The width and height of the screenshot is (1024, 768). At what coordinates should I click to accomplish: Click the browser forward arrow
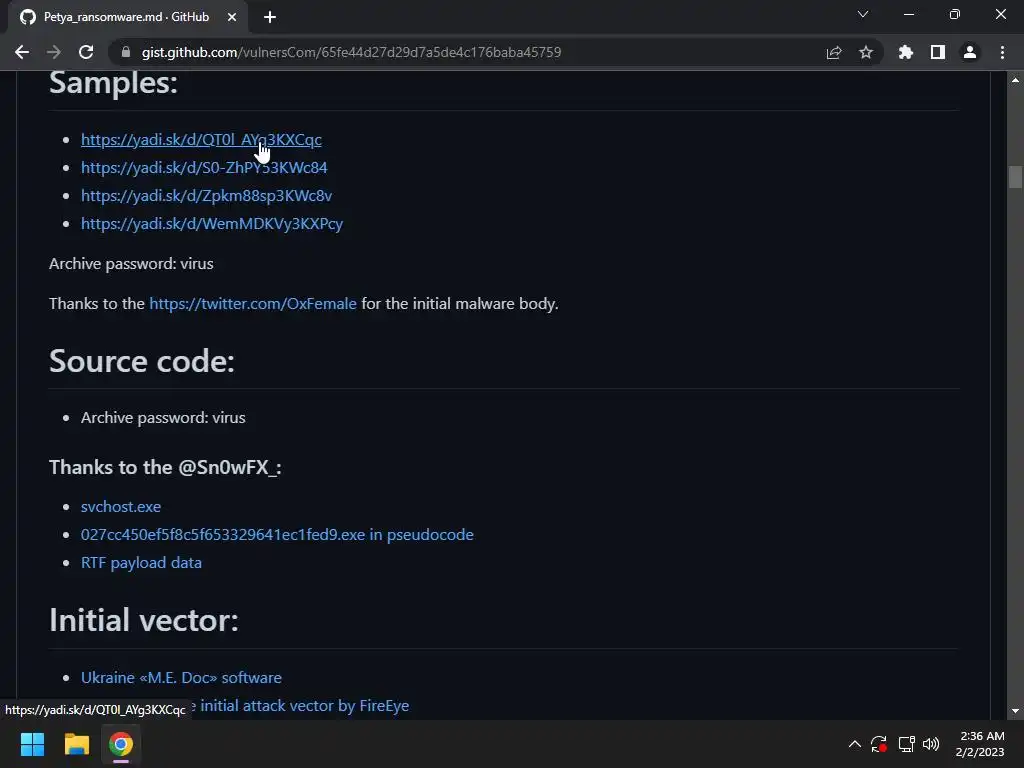point(54,52)
